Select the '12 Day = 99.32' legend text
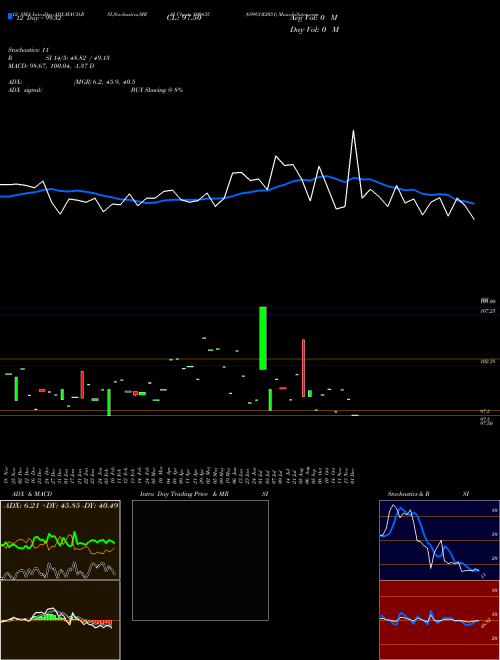 [39, 18]
